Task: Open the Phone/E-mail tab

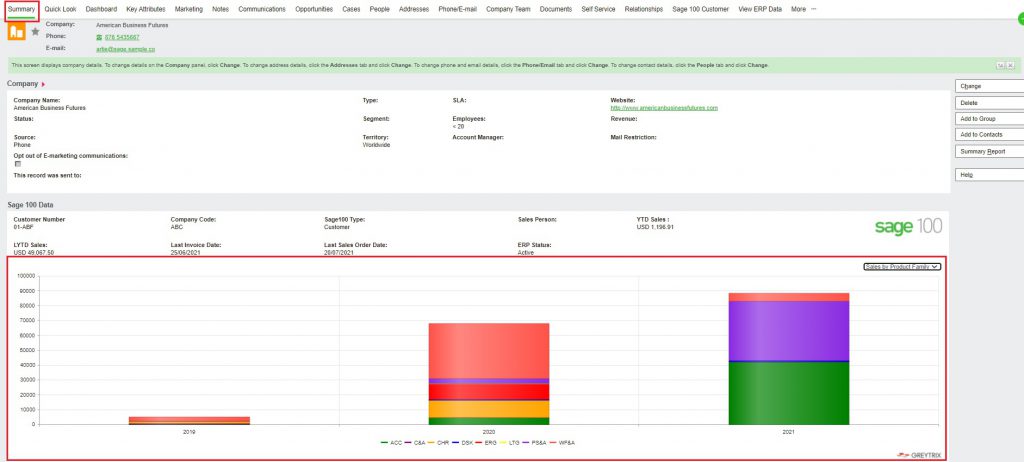Action: tap(458, 9)
